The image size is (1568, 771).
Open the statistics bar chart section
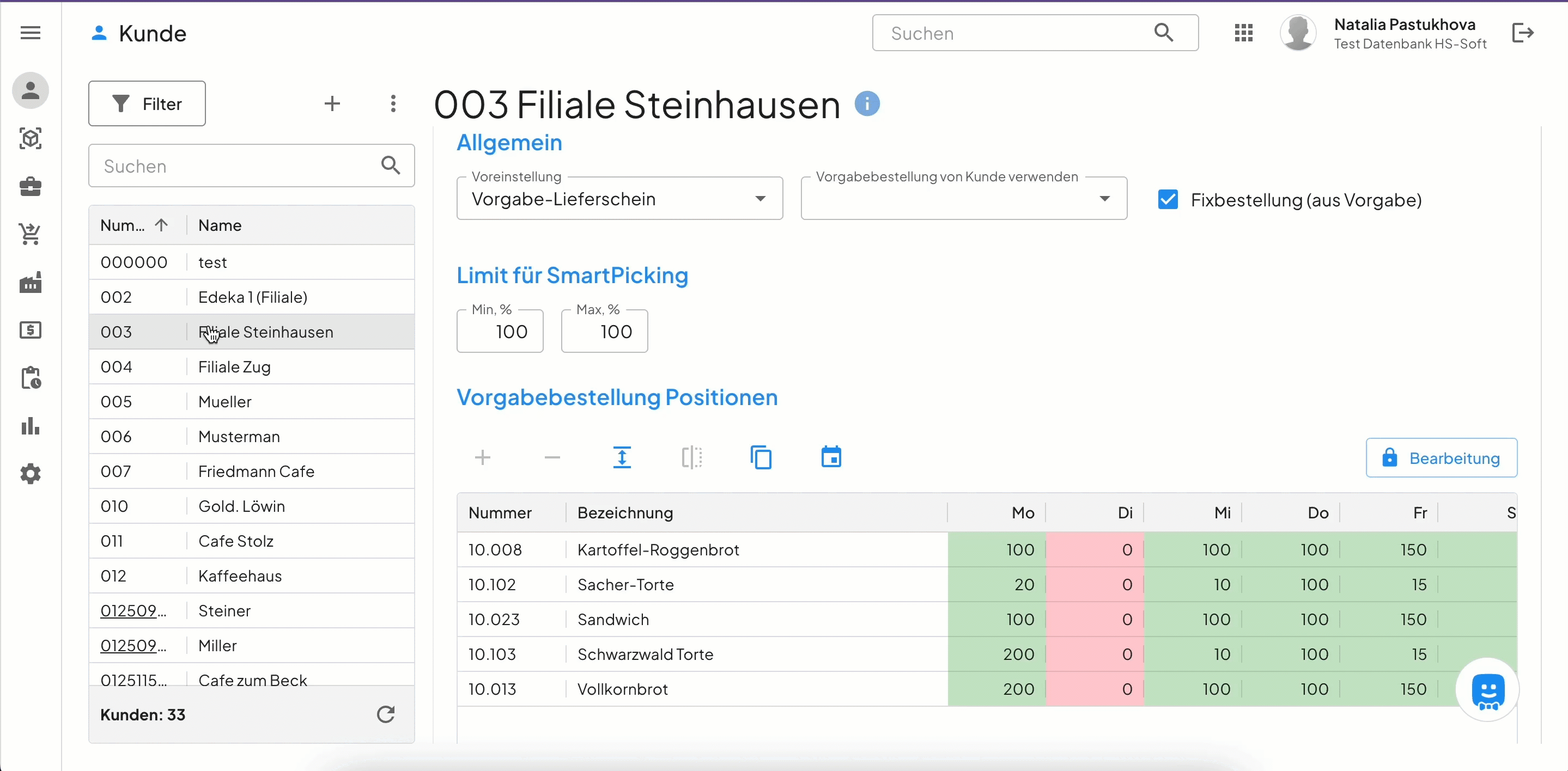click(30, 425)
